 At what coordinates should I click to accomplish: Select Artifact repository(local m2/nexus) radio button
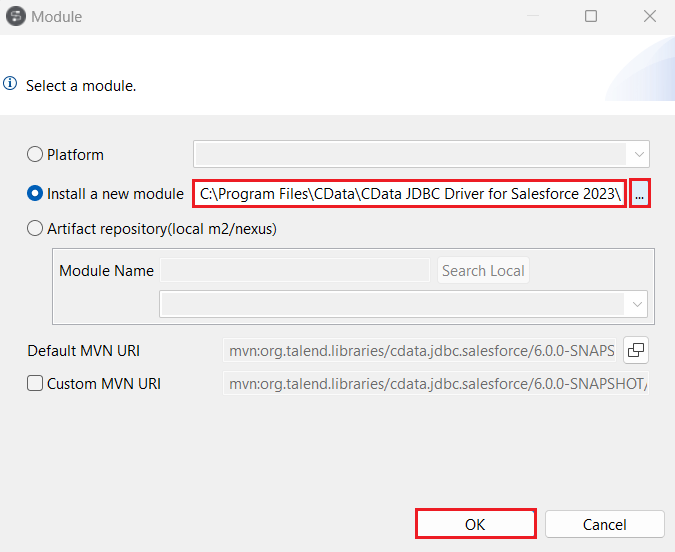pos(36,228)
